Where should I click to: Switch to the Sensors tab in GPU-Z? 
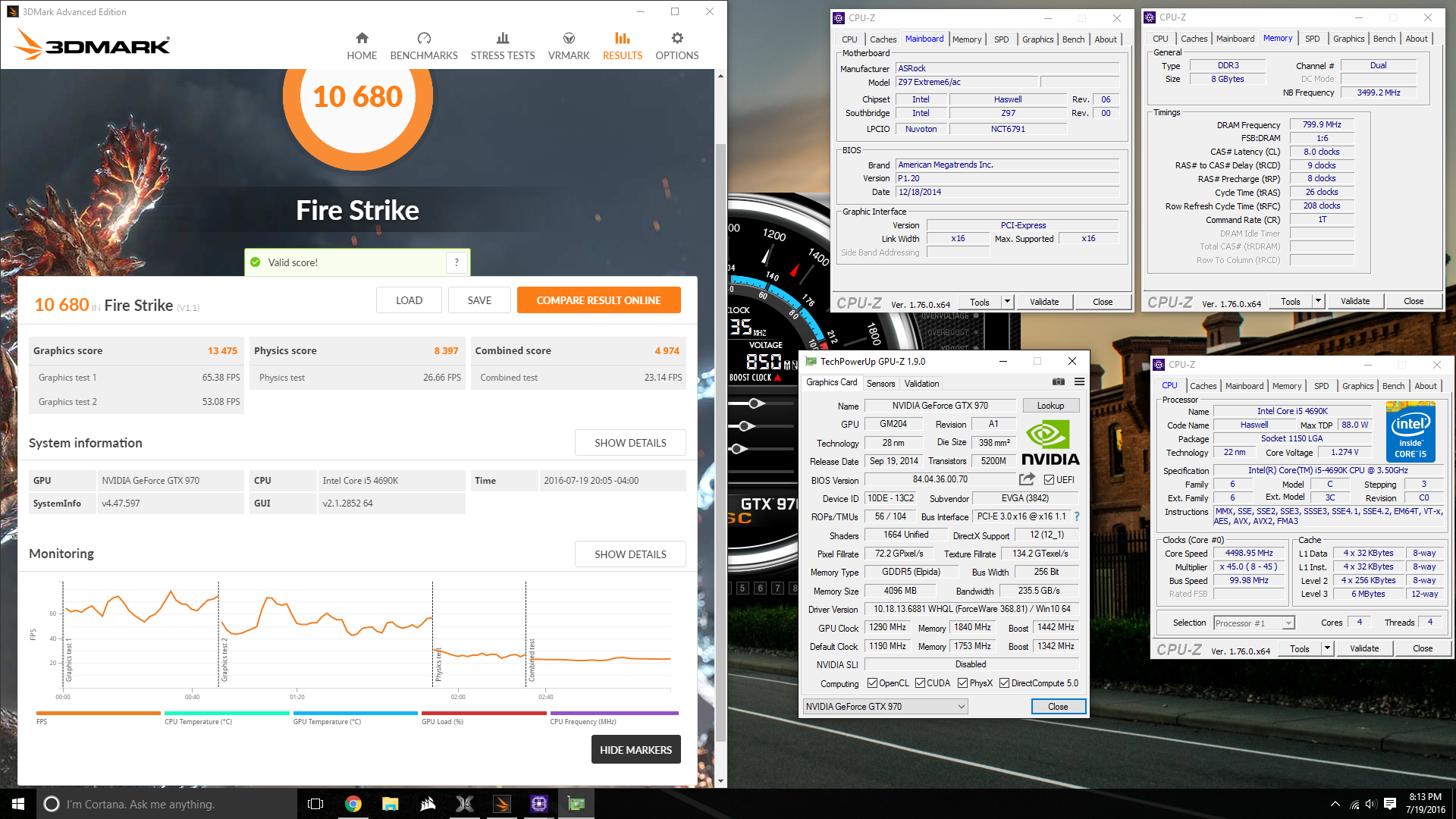[880, 384]
